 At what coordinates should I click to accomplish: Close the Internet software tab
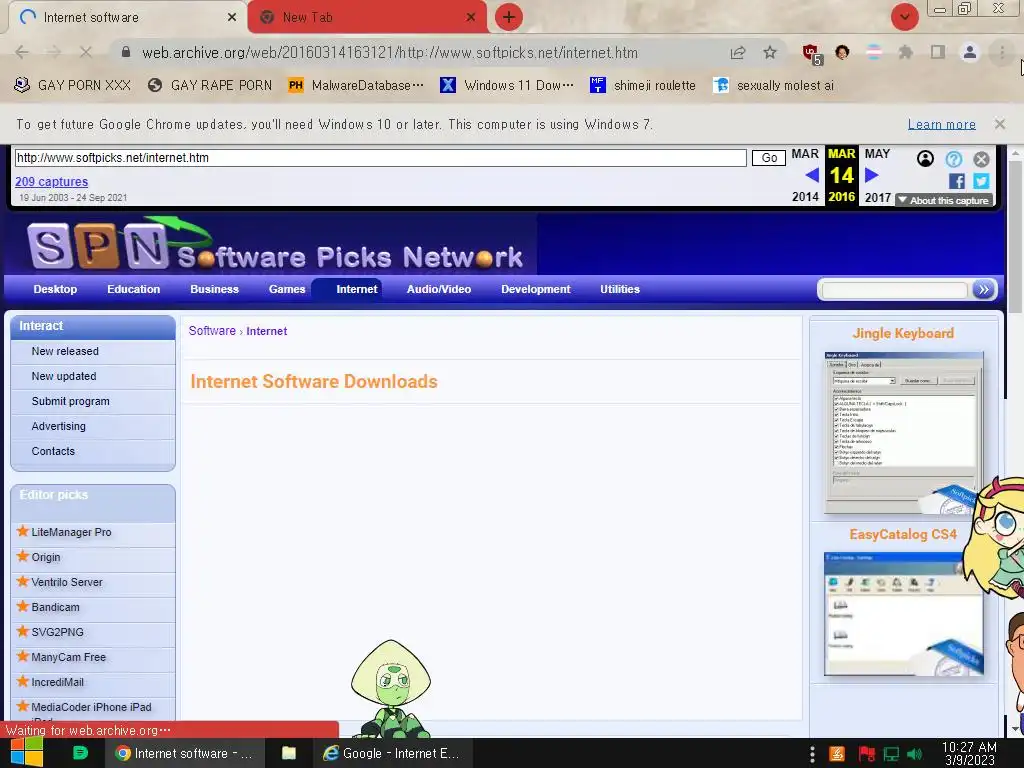pyautogui.click(x=232, y=18)
